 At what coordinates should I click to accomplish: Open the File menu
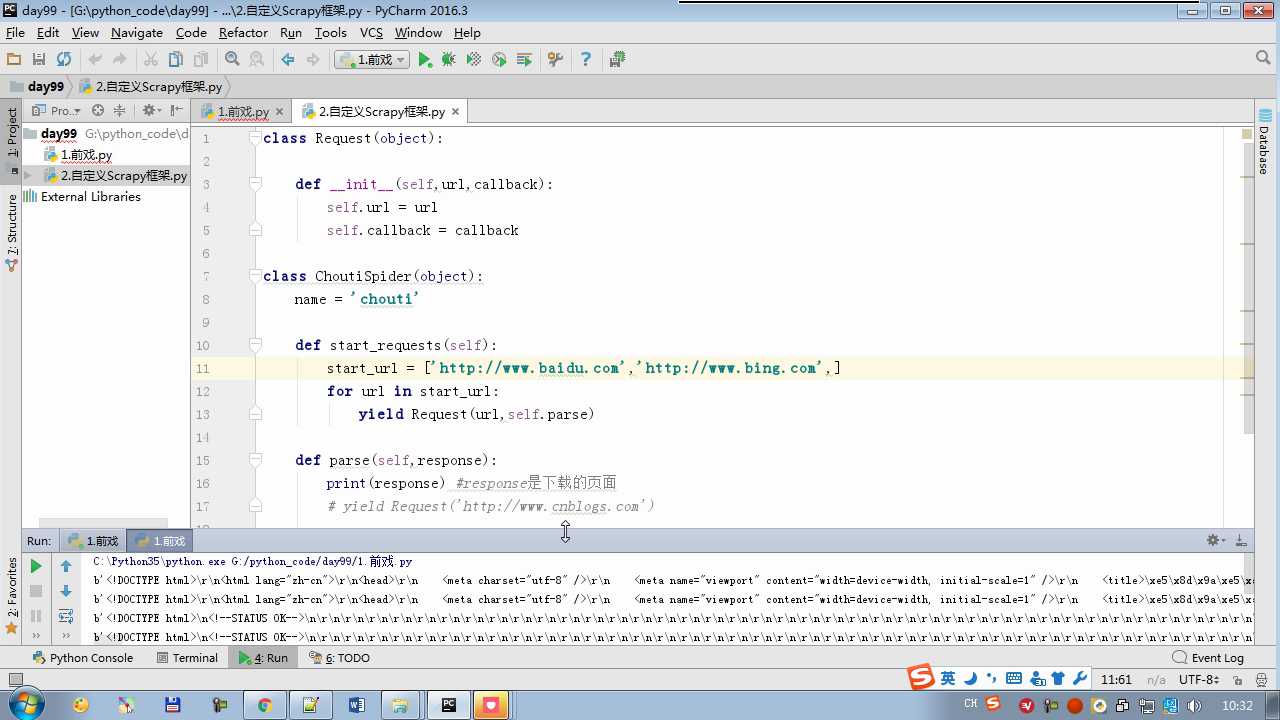click(x=15, y=32)
